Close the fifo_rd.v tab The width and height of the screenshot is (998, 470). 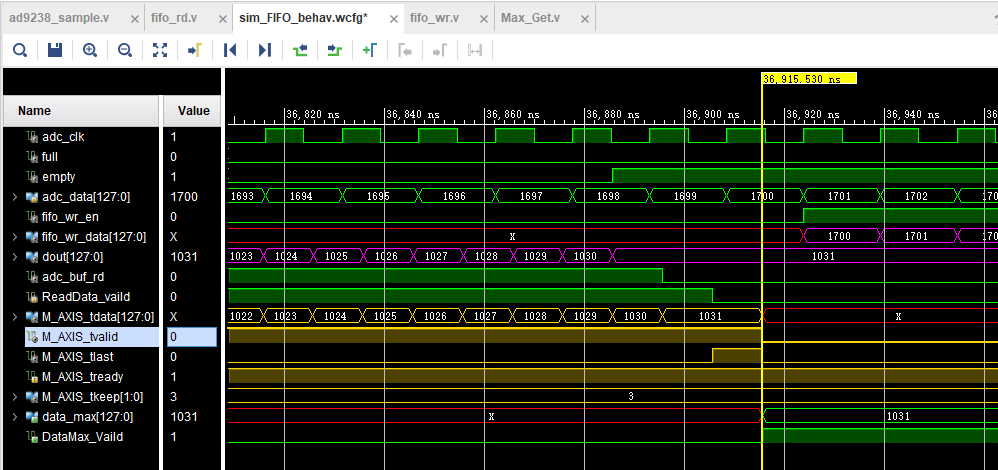(x=223, y=19)
